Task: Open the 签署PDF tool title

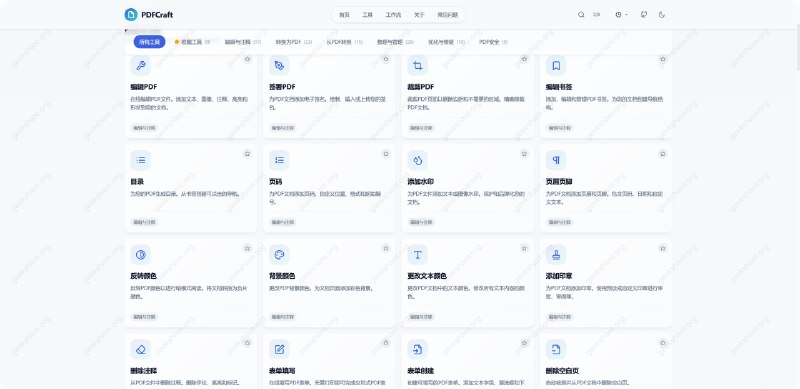Action: pos(282,87)
